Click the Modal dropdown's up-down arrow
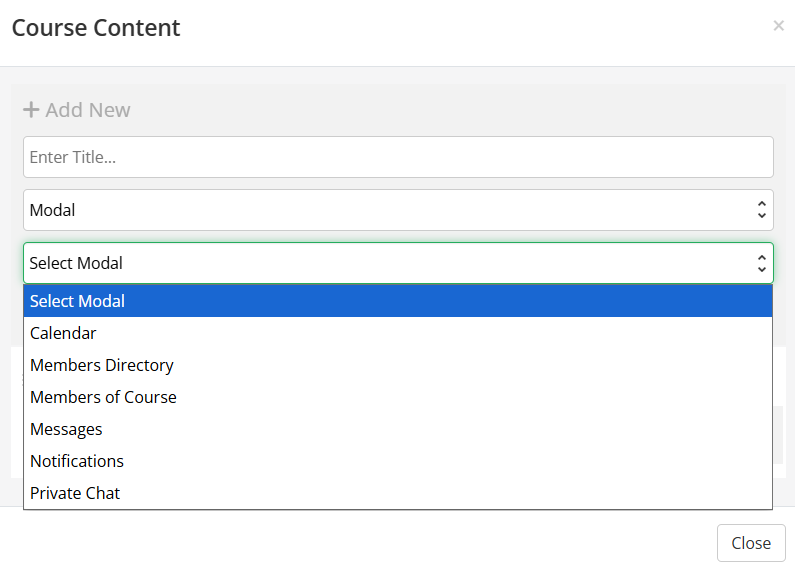 pyautogui.click(x=761, y=210)
